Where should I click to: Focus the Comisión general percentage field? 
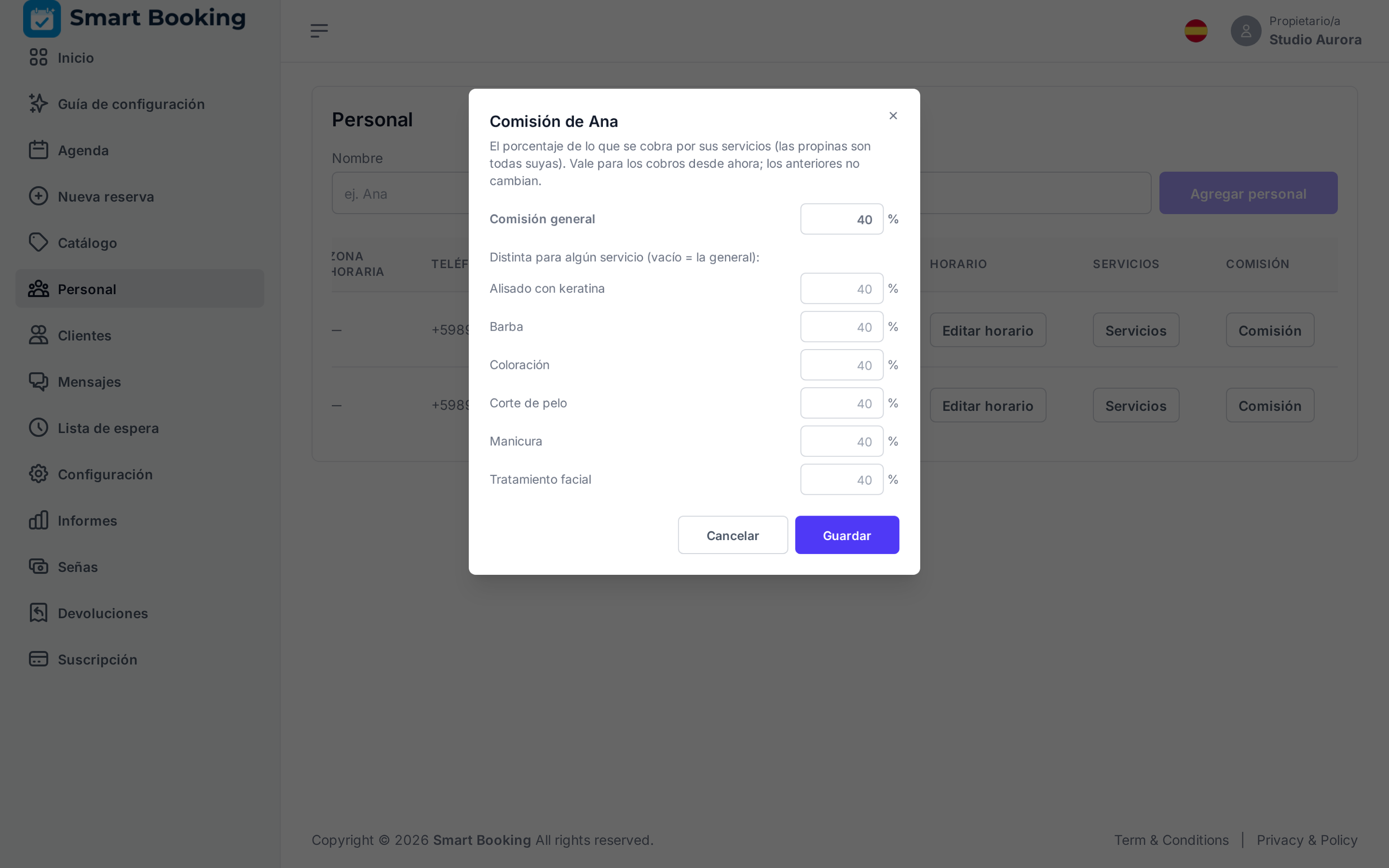842,219
